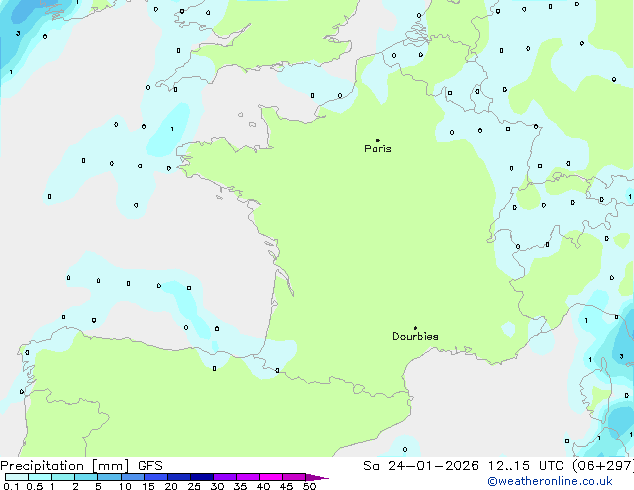Image resolution: width=634 pixels, height=490 pixels.
Task: Select the 2–5 mm legend swatch
Action: 86,477
